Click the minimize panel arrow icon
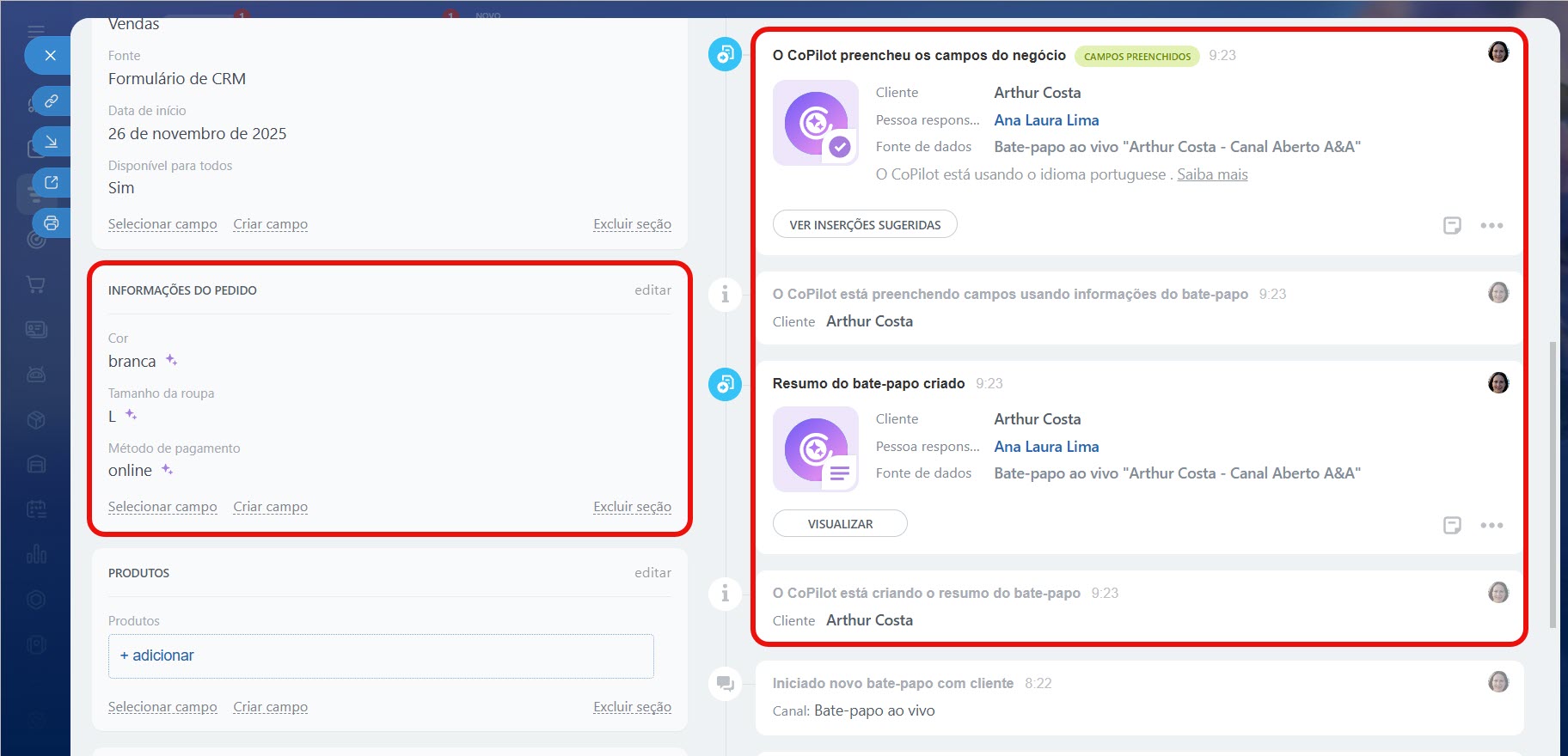 [x=52, y=142]
